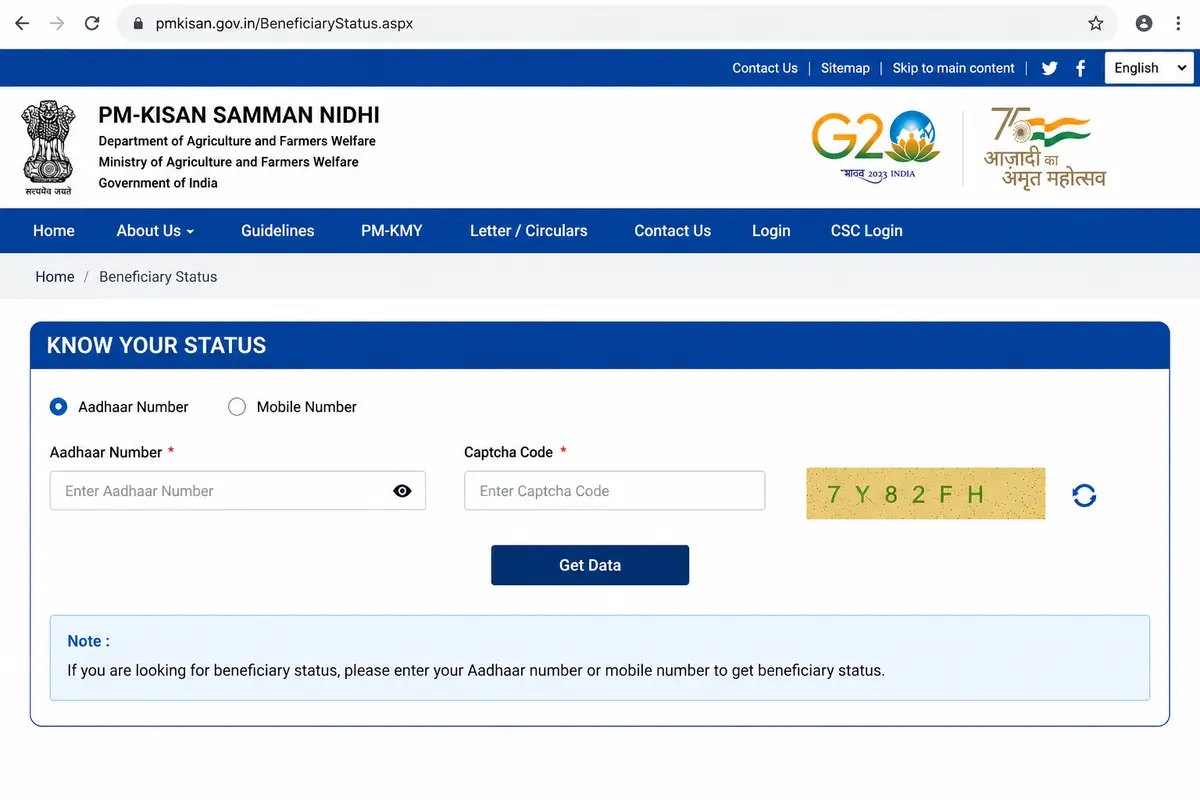Click Beneficiary Status breadcrumb text
Viewport: 1200px width, 800px height.
point(158,277)
